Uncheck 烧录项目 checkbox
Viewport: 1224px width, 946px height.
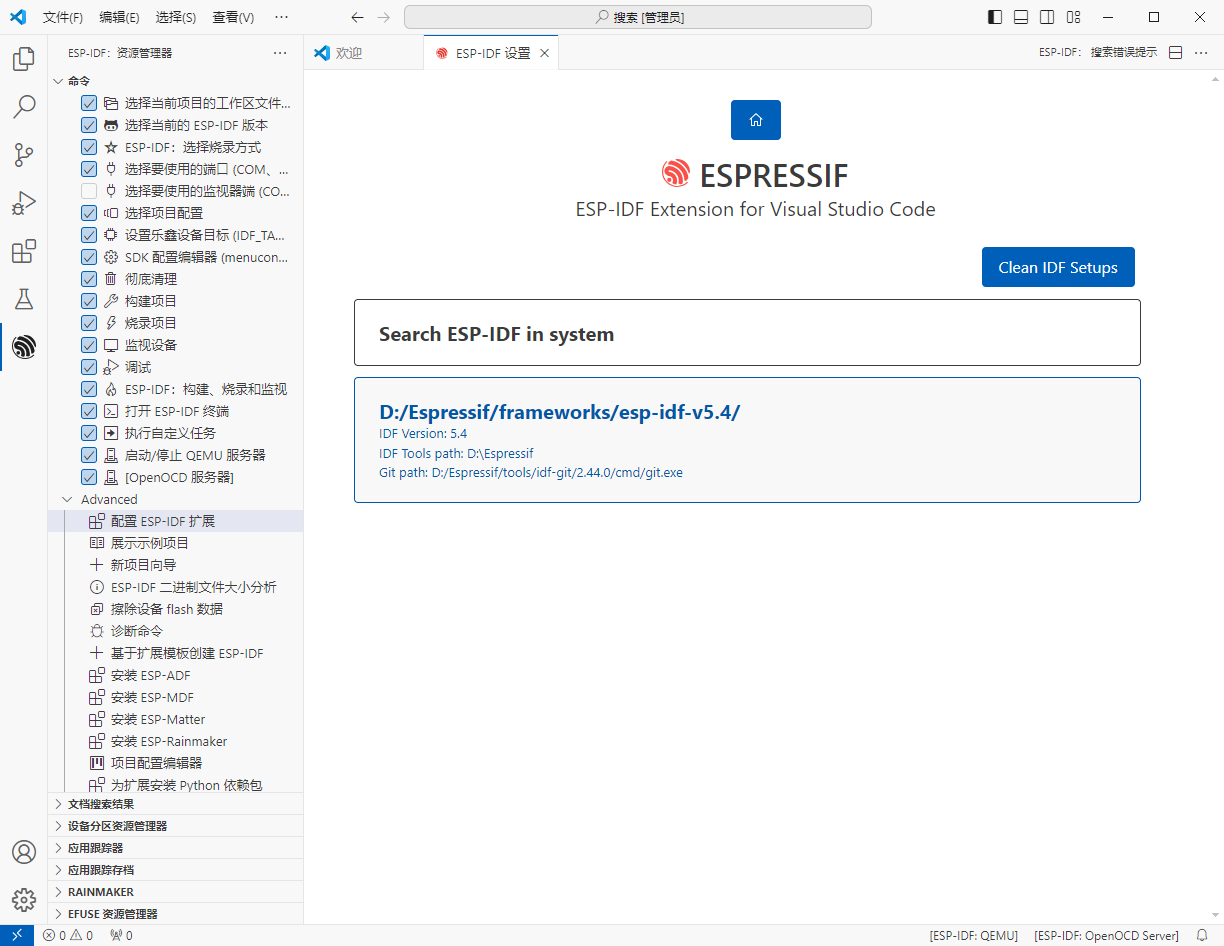coord(89,323)
